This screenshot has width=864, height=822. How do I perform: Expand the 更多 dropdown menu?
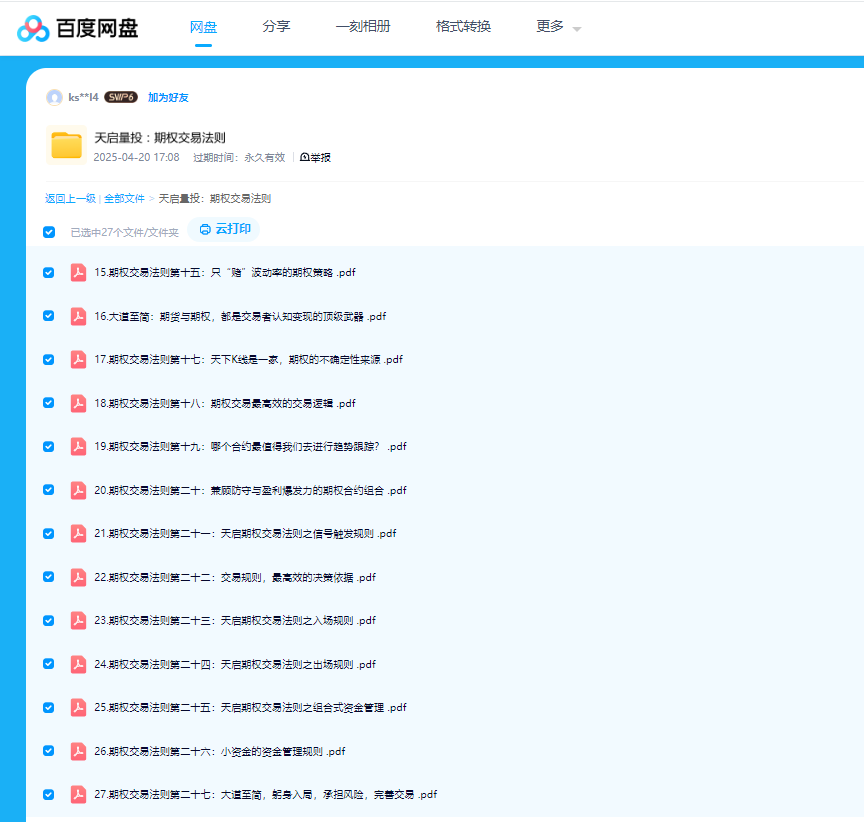[x=558, y=27]
